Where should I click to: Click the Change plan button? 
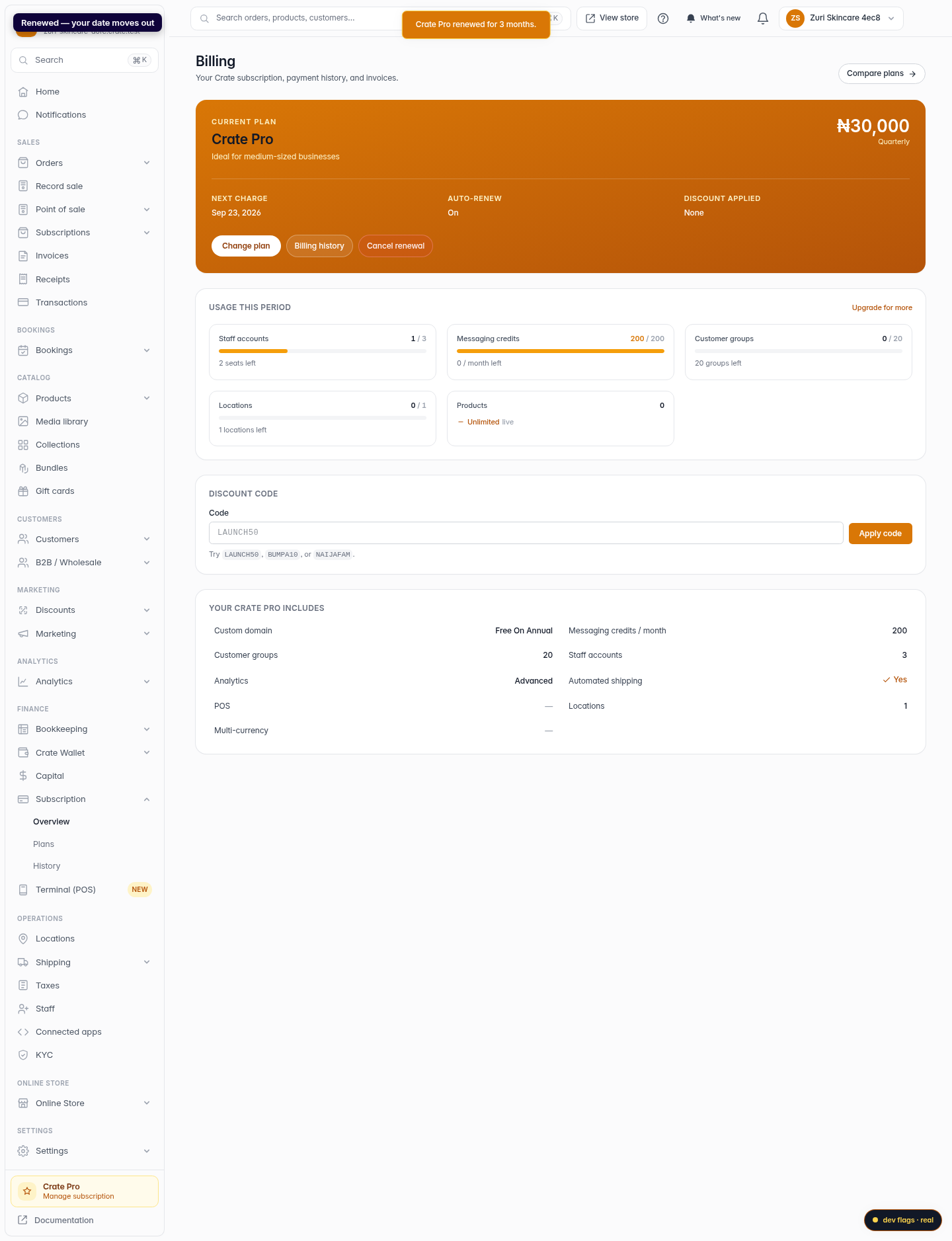coord(246,246)
